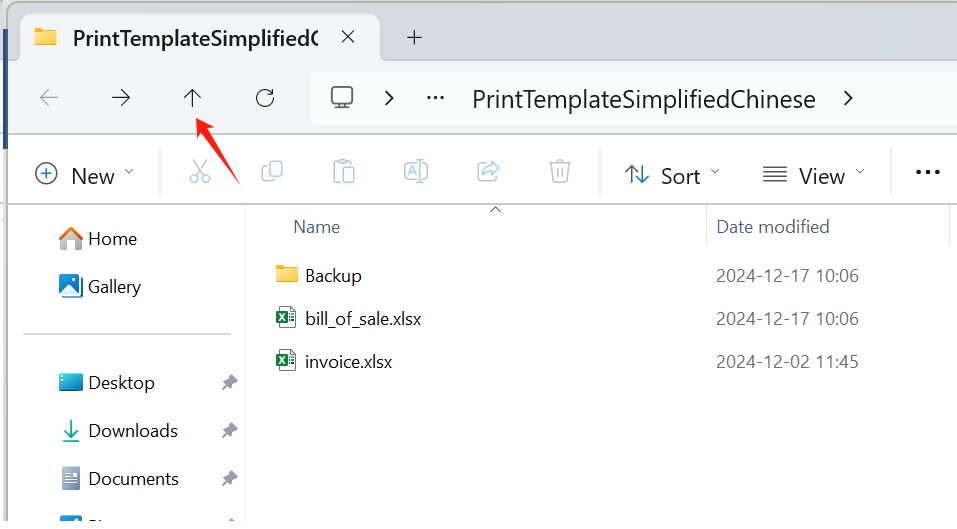This screenshot has width=957, height=529.
Task: Go to Downloads in the sidebar
Action: pos(132,431)
